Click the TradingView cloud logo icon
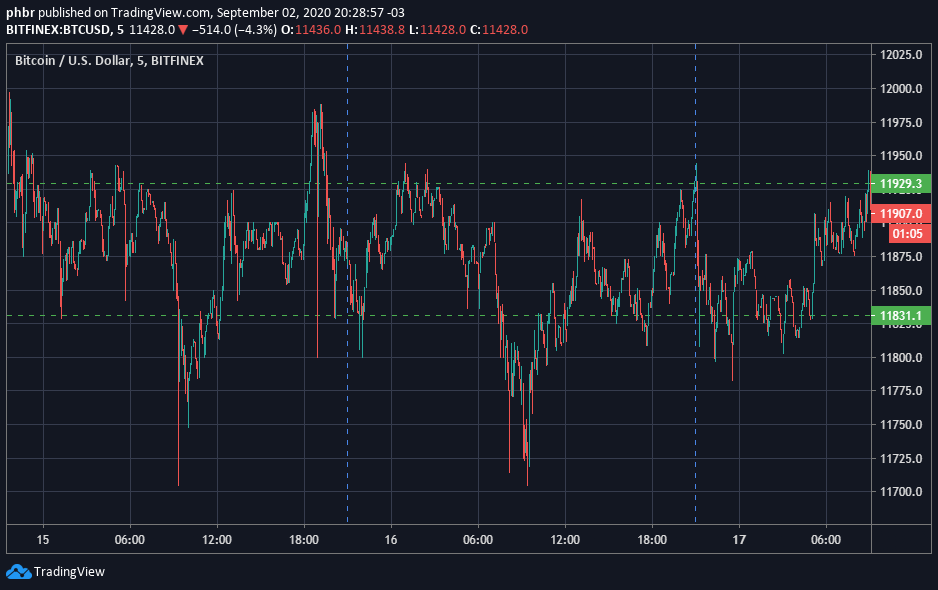The height and width of the screenshot is (590, 938). [x=18, y=571]
